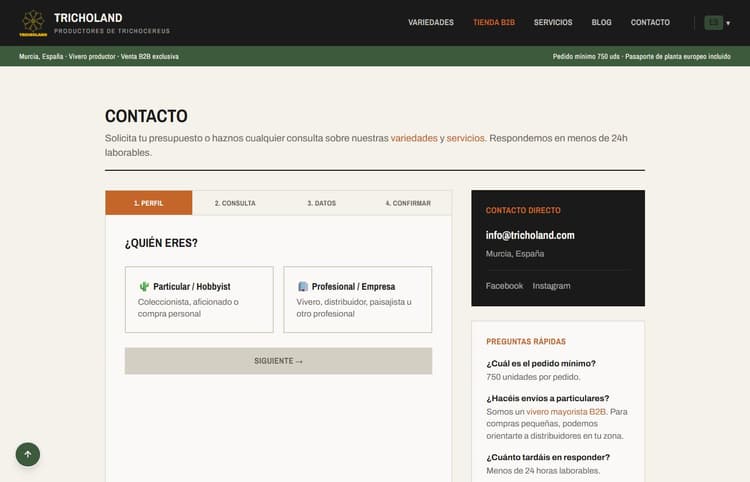Click the scroll-to-top arrow button

tap(28, 454)
